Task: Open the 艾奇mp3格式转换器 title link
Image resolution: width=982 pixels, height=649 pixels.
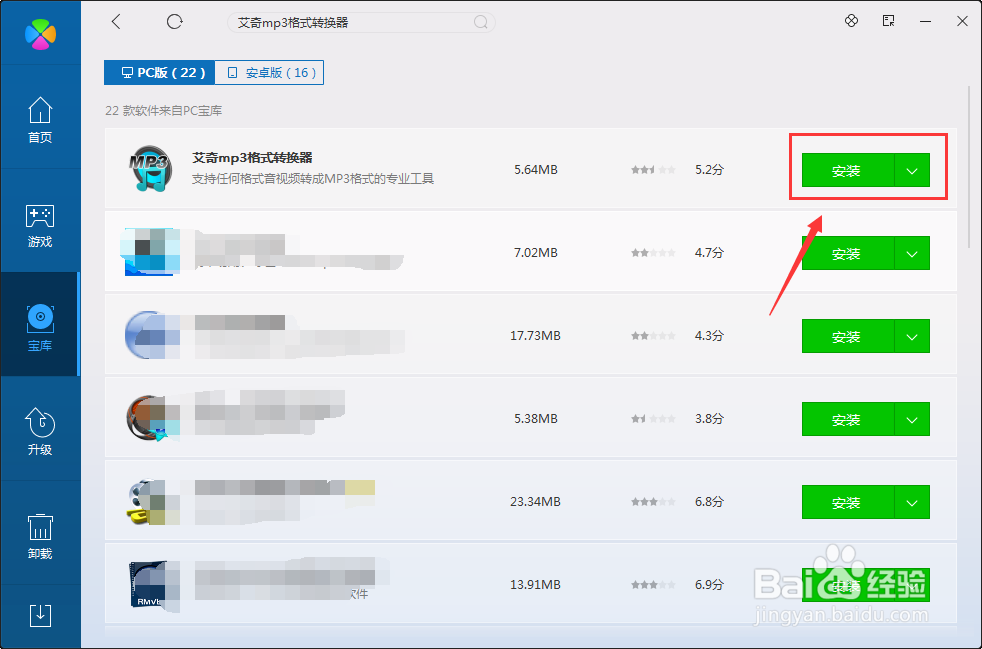Action: [x=252, y=158]
